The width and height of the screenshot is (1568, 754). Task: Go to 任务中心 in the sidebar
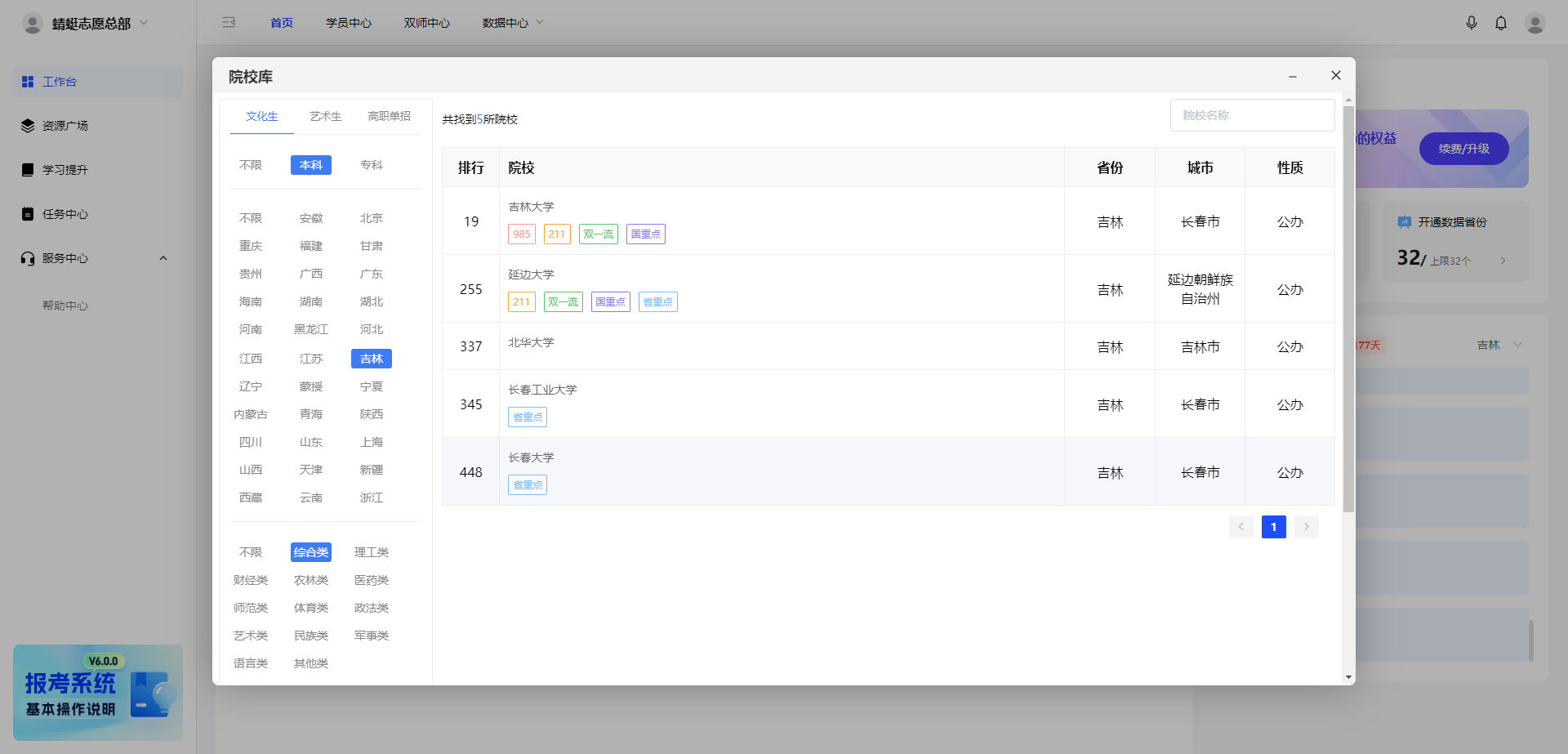(65, 214)
